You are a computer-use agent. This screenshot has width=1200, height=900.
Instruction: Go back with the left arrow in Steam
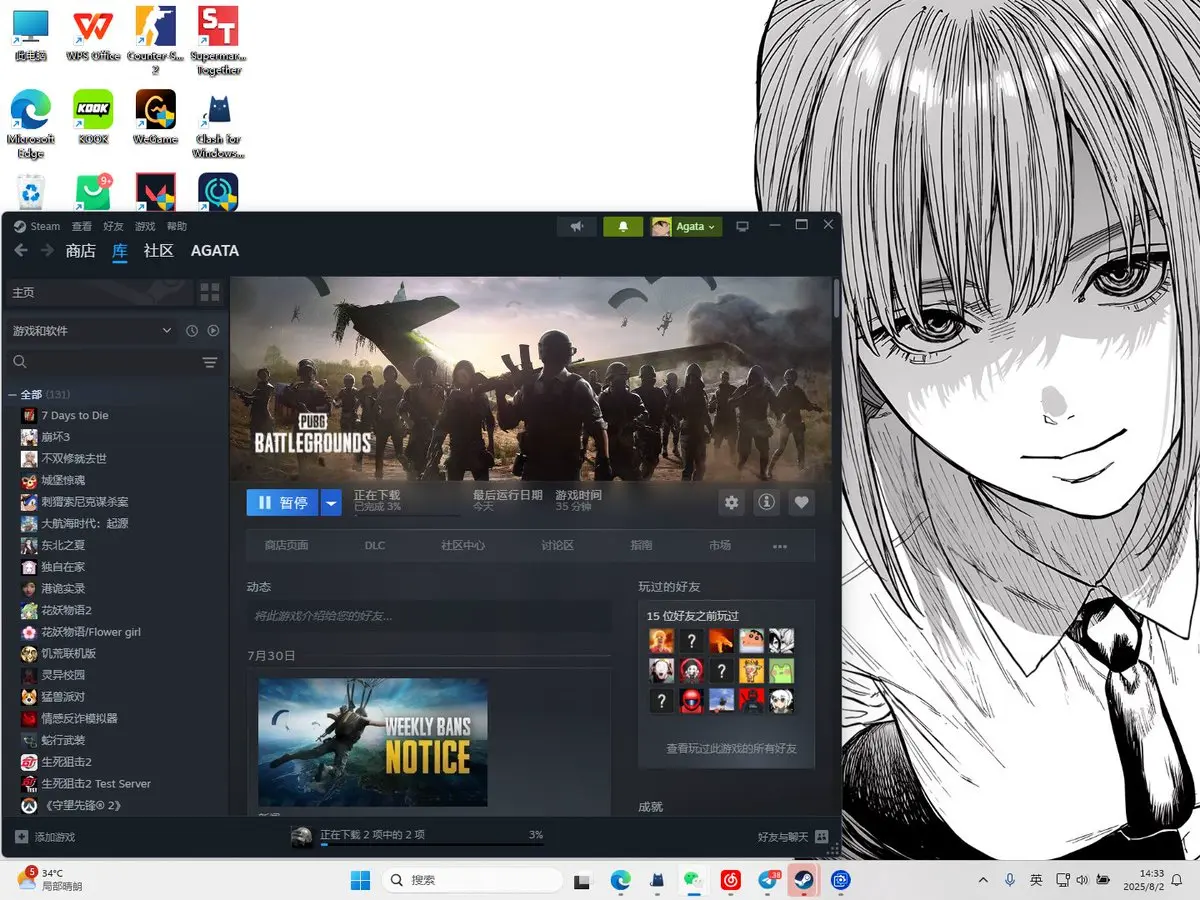coord(20,251)
